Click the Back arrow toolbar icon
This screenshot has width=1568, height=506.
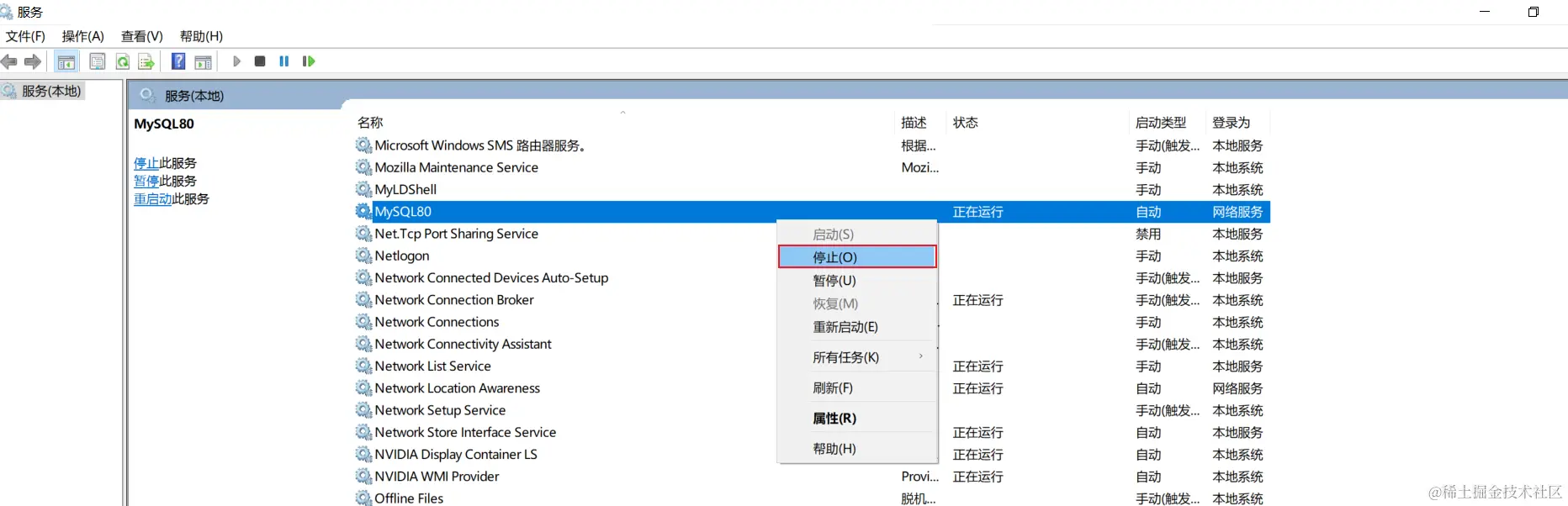pyautogui.click(x=9, y=61)
